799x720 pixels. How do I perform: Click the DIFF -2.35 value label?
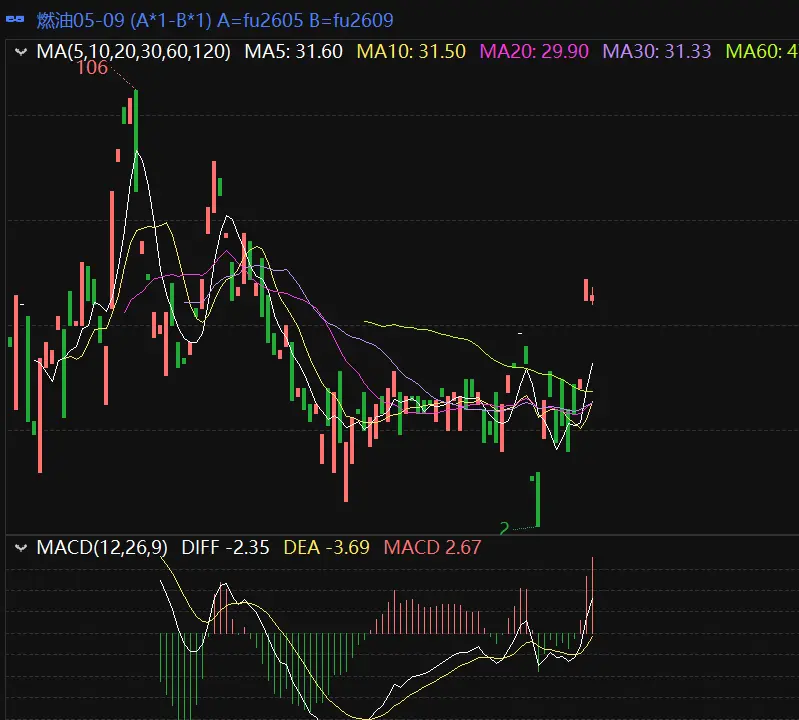(225, 547)
